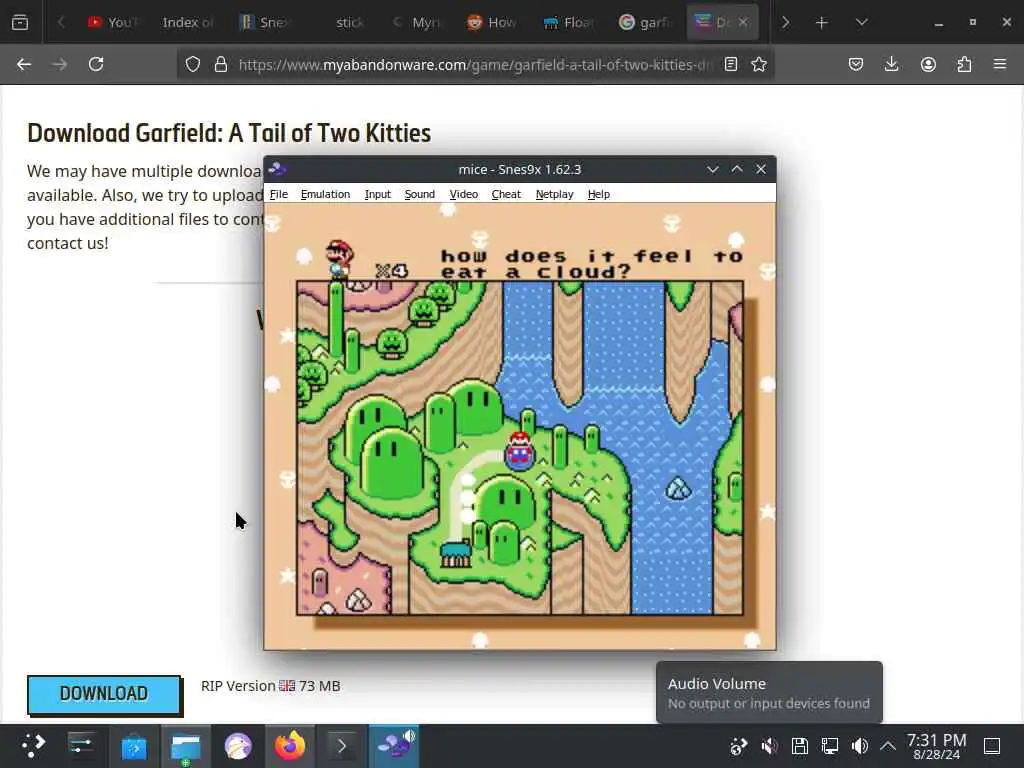Open Snes9x Netplay menu

pyautogui.click(x=554, y=194)
